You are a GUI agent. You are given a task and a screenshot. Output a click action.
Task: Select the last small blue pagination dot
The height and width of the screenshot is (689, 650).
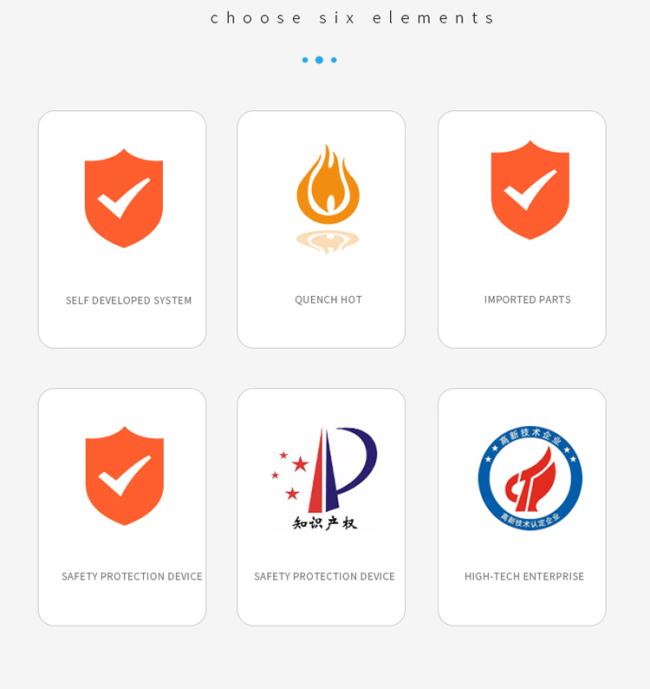(334, 60)
